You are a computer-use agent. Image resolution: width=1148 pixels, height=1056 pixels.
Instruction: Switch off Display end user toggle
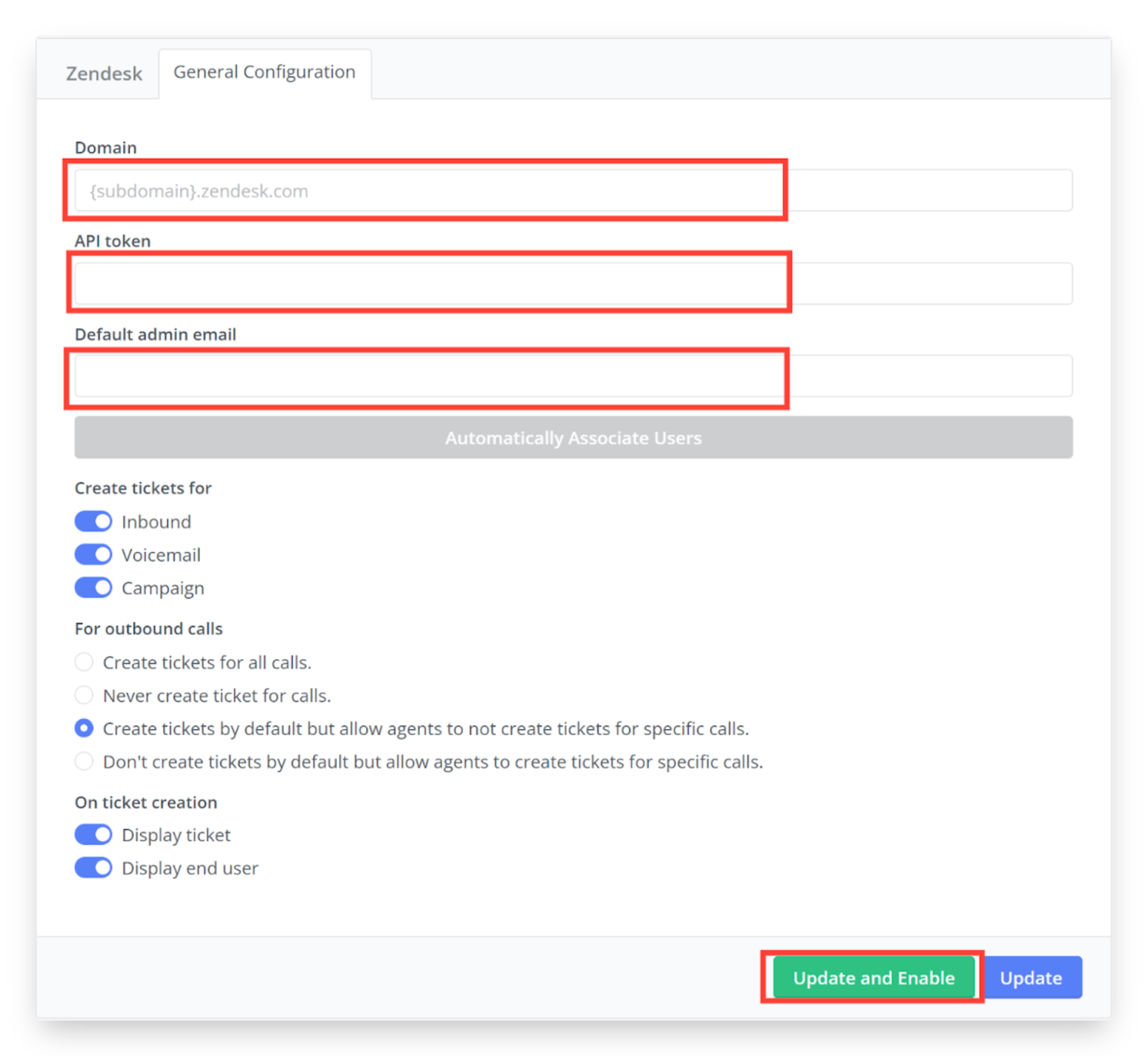pyautogui.click(x=93, y=867)
